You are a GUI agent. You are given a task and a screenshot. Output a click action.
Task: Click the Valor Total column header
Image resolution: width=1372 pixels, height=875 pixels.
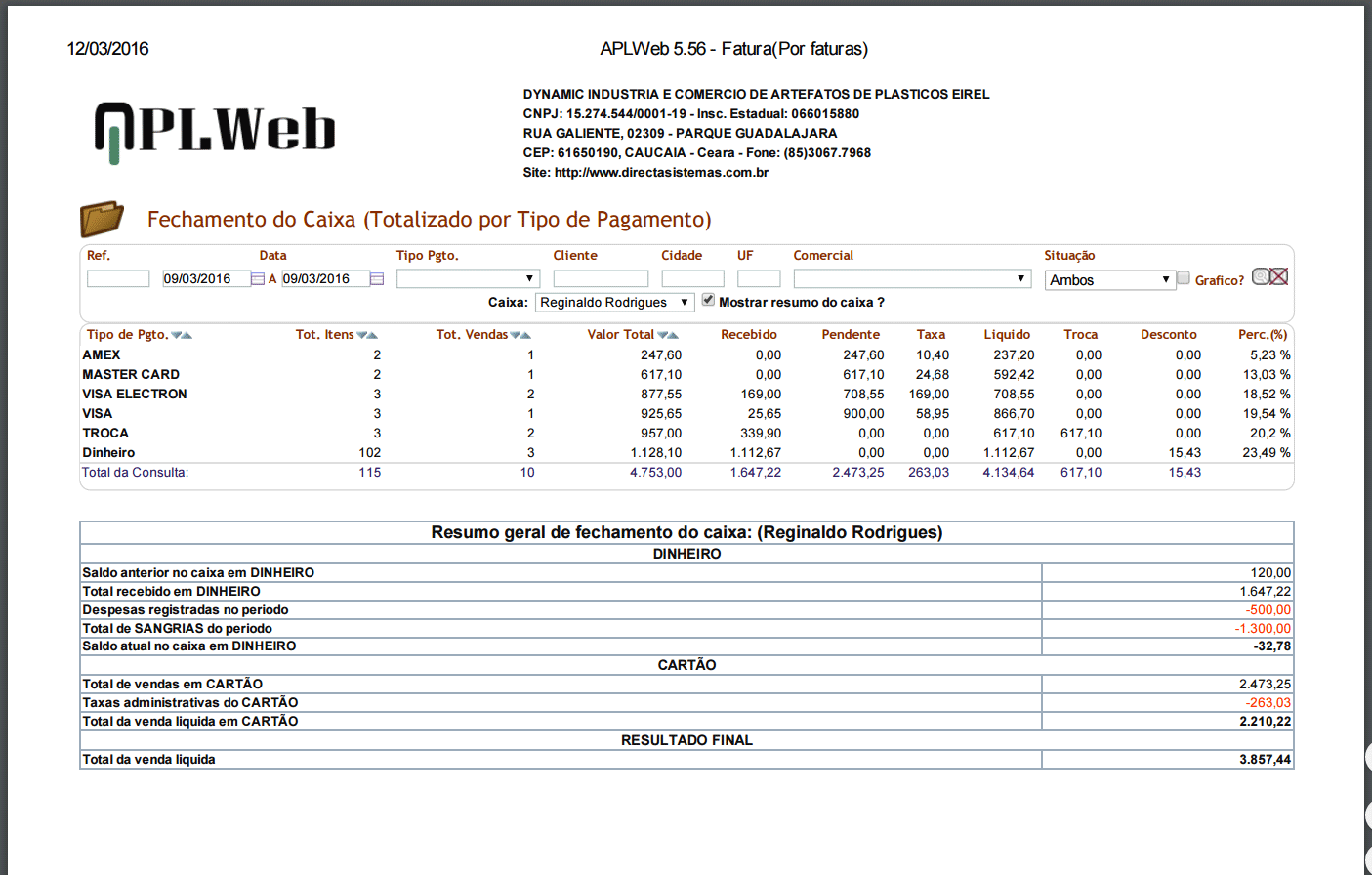[621, 335]
